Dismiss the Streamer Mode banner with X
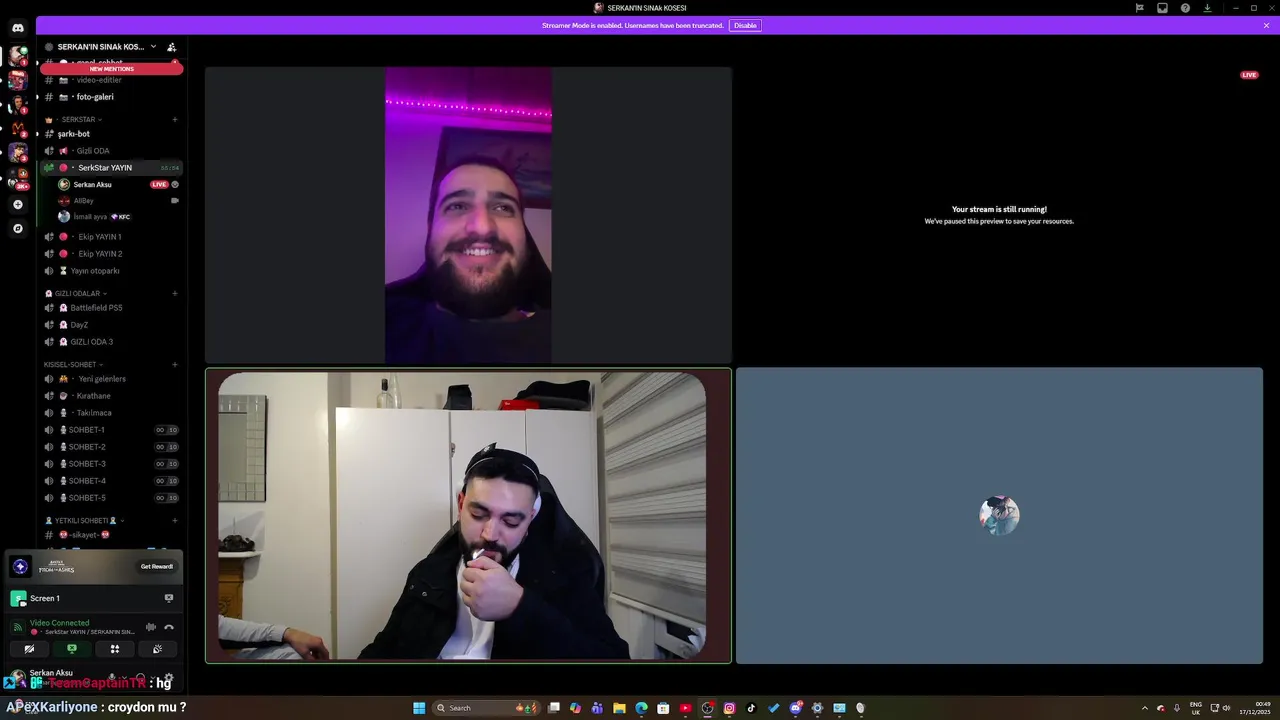The width and height of the screenshot is (1280, 720). pos(1266,25)
